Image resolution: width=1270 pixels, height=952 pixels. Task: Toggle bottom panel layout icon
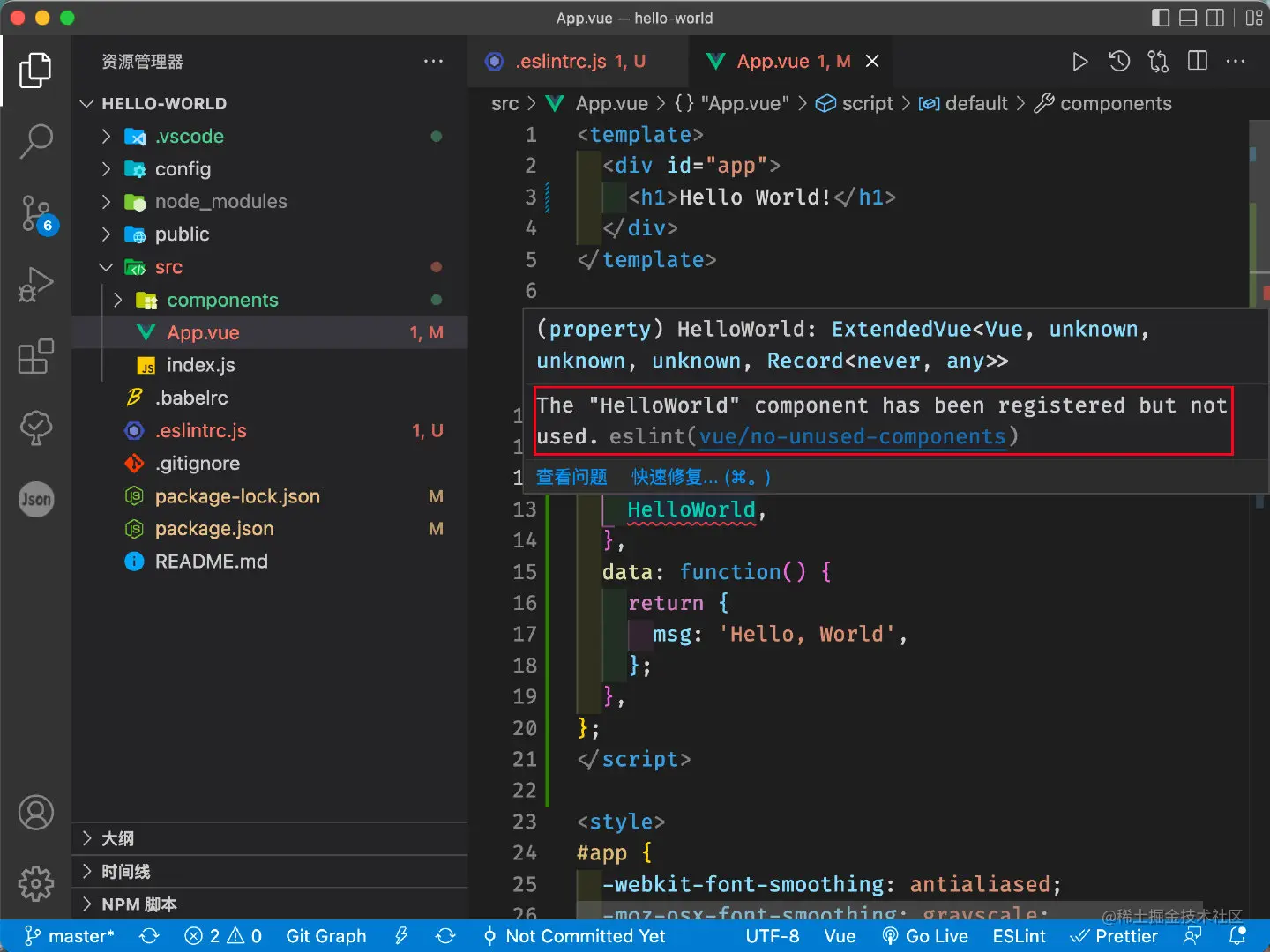[x=1188, y=18]
